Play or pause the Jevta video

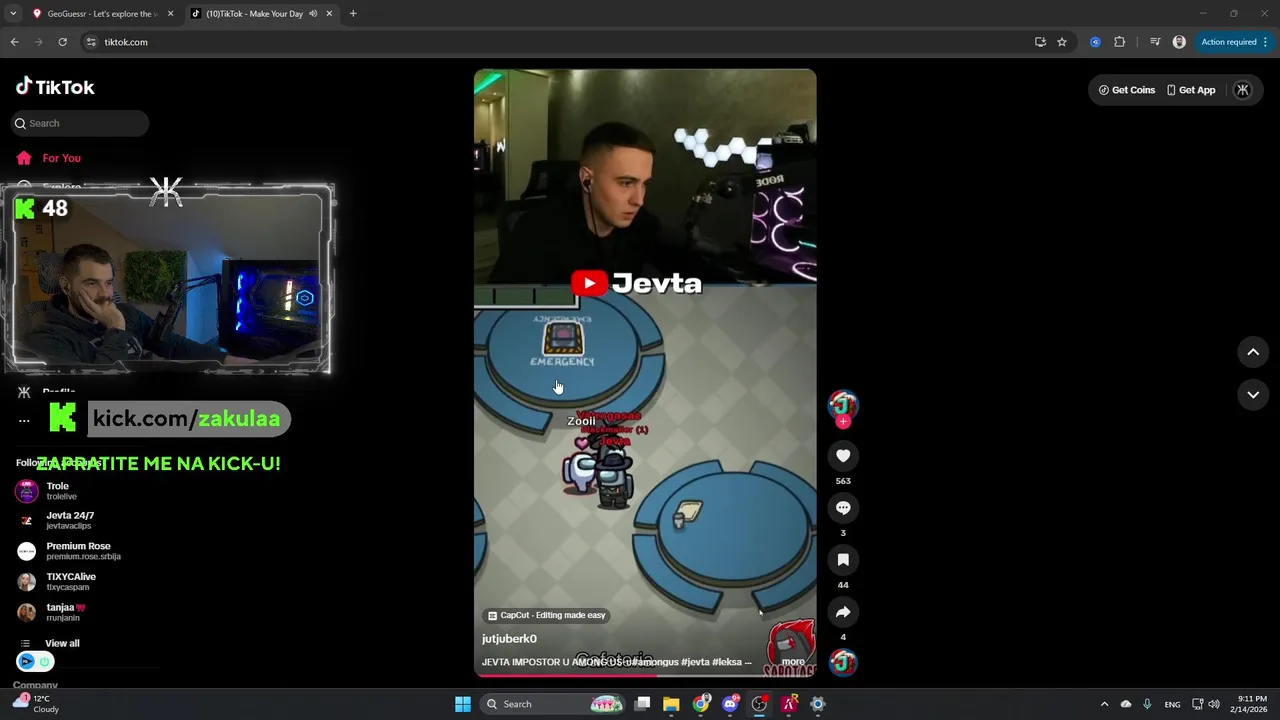645,372
